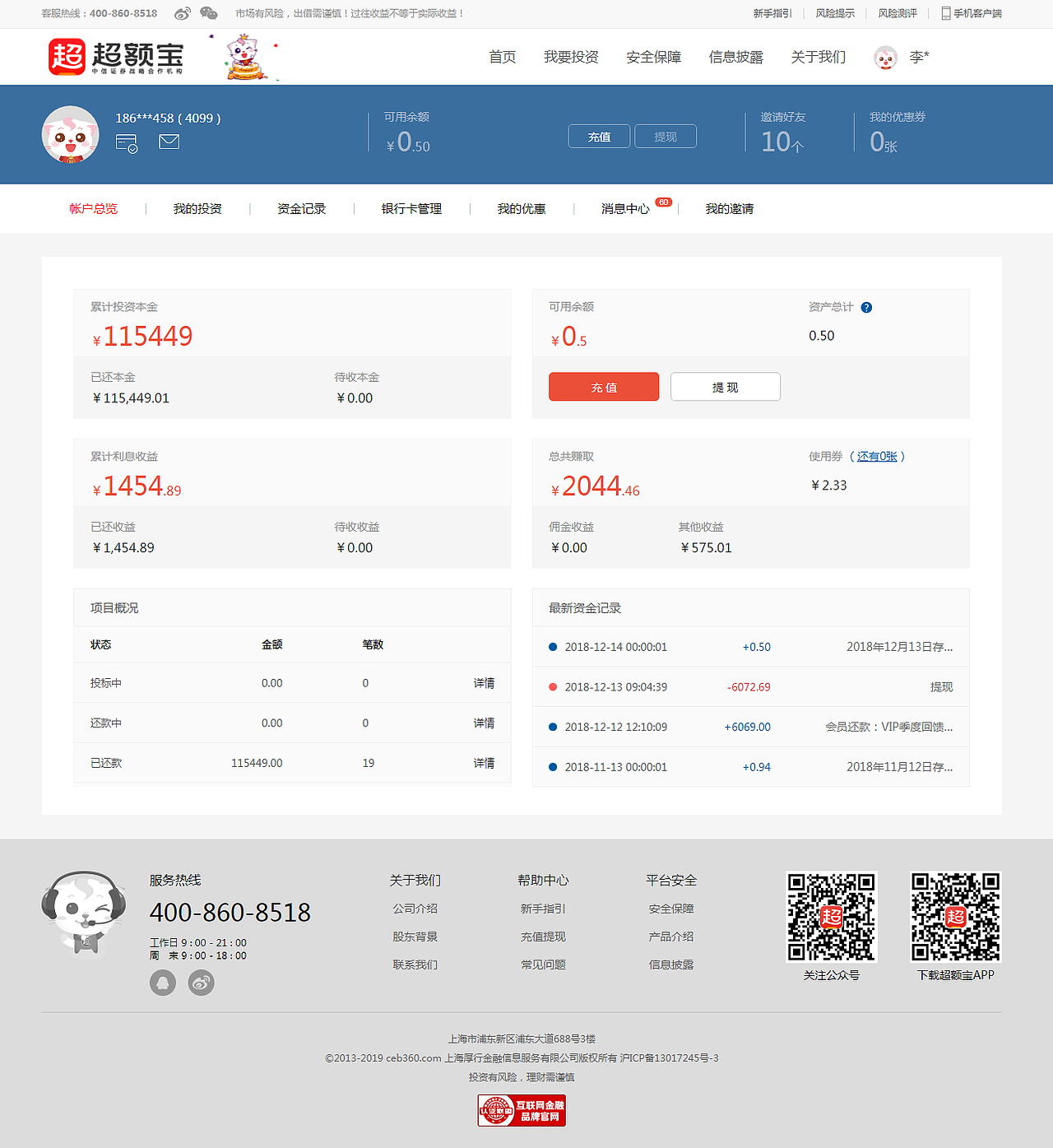Screen dimensions: 1053x1148
Task: Open 详情 for the 已还款 row
Action: 484,764
